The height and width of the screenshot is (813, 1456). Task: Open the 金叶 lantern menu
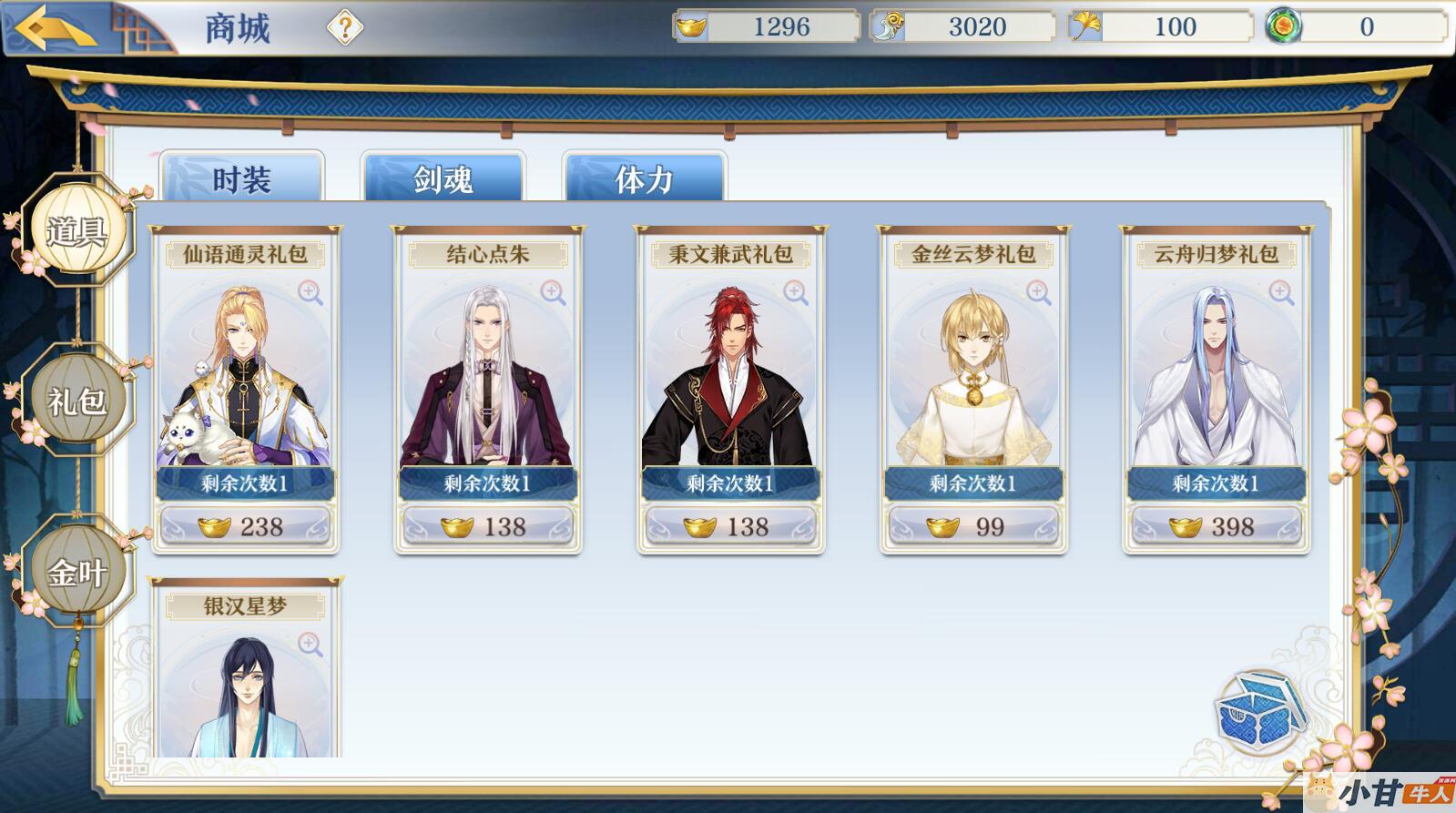76,572
